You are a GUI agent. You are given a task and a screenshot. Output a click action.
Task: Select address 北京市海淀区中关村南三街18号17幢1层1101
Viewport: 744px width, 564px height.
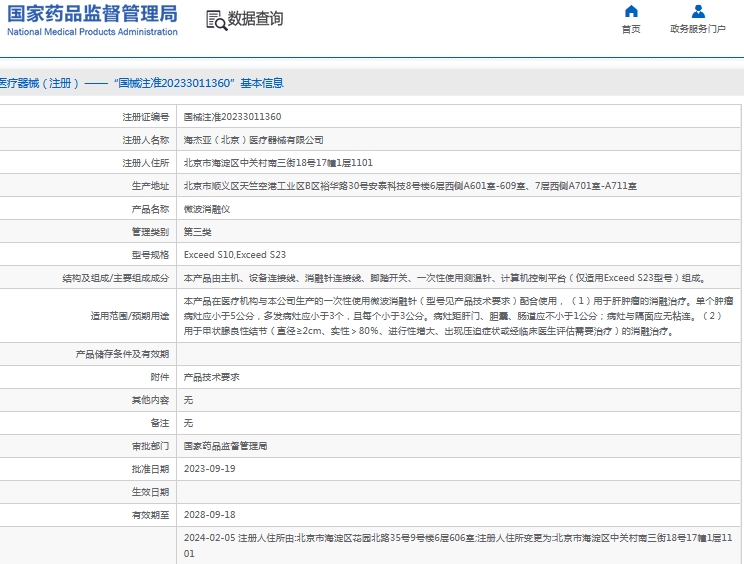click(x=278, y=163)
